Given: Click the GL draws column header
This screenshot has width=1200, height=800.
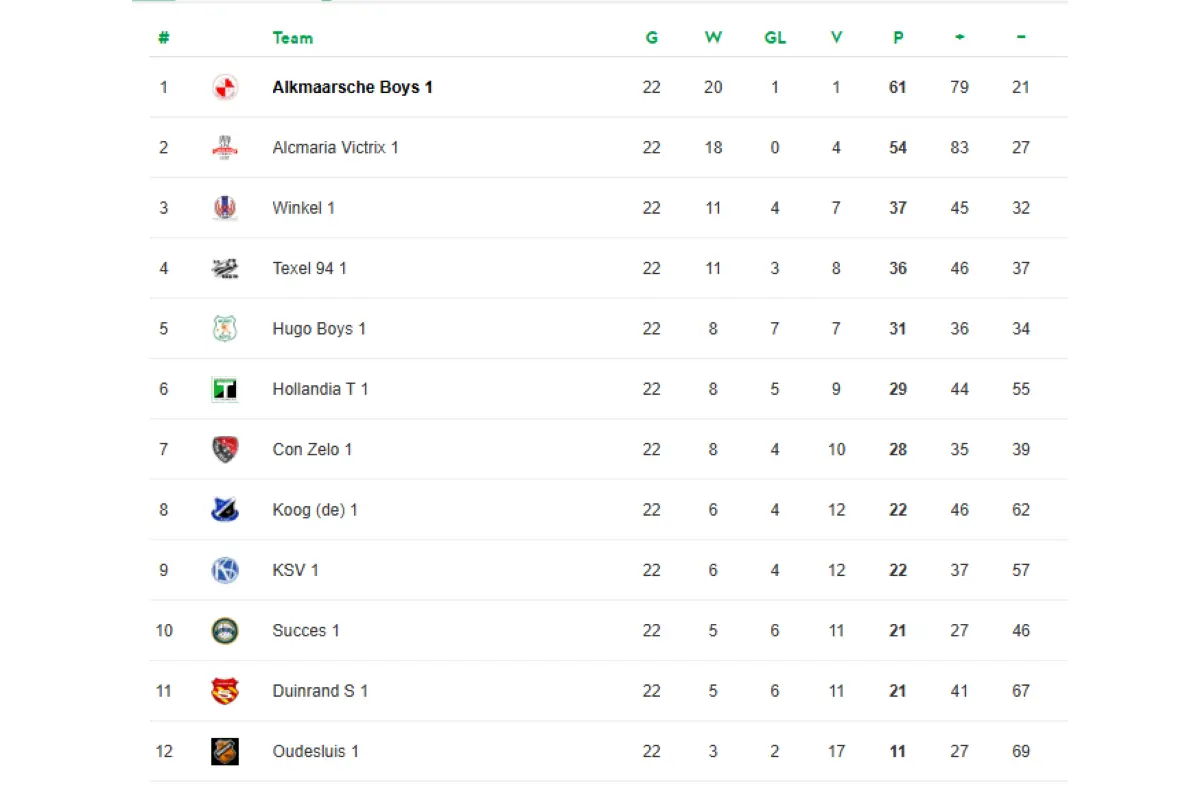Looking at the screenshot, I should click(775, 37).
